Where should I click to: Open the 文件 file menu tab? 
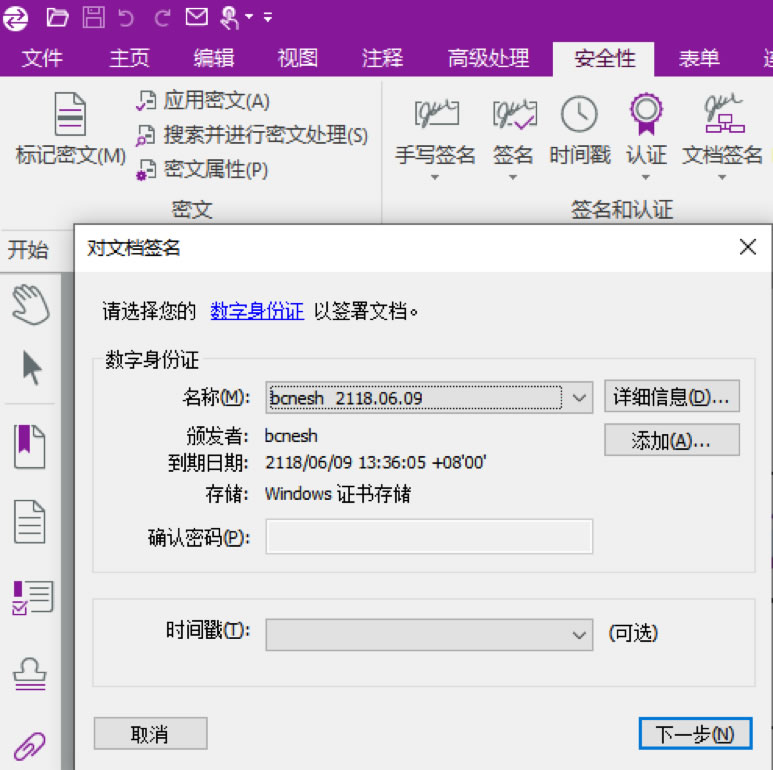click(x=42, y=58)
